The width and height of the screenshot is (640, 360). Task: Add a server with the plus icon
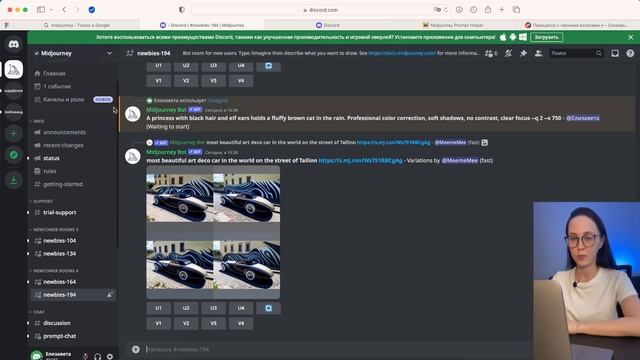click(x=13, y=133)
